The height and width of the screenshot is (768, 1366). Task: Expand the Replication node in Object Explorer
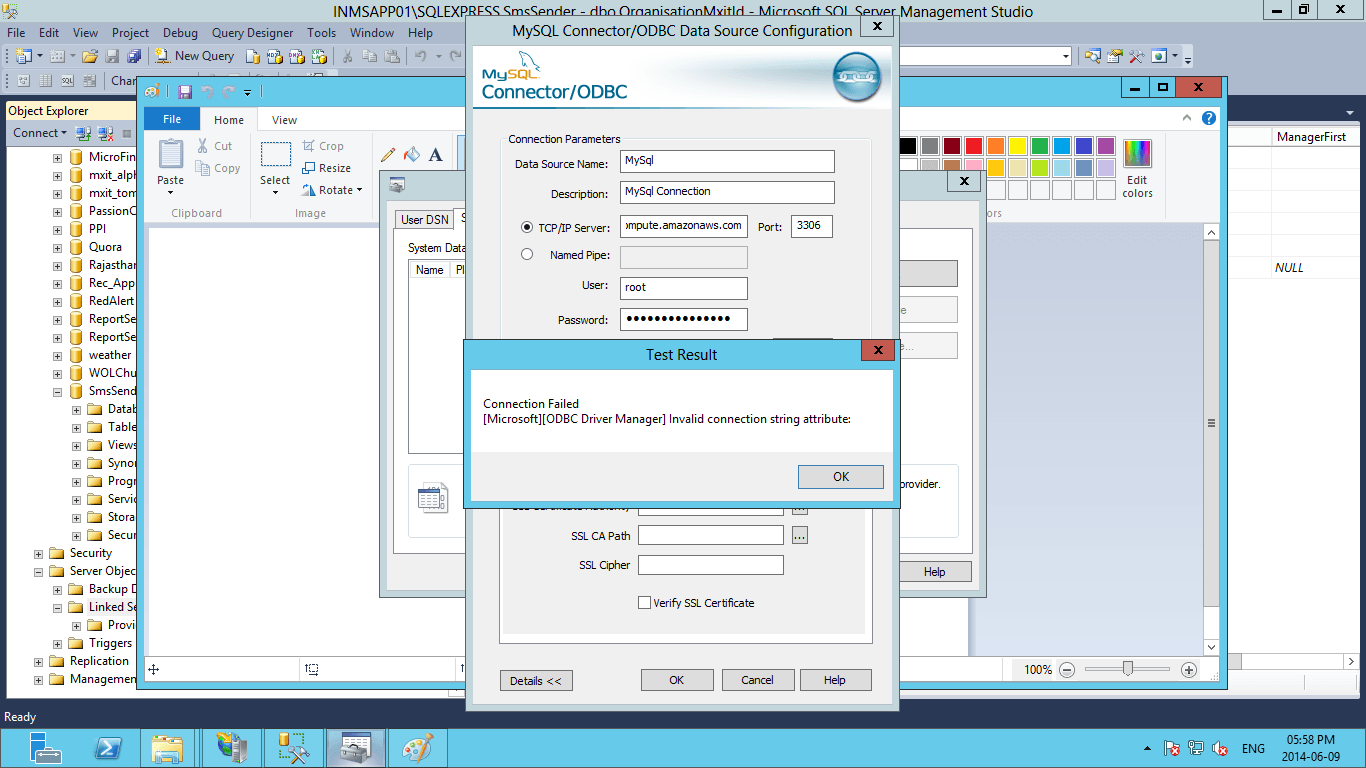pos(39,661)
